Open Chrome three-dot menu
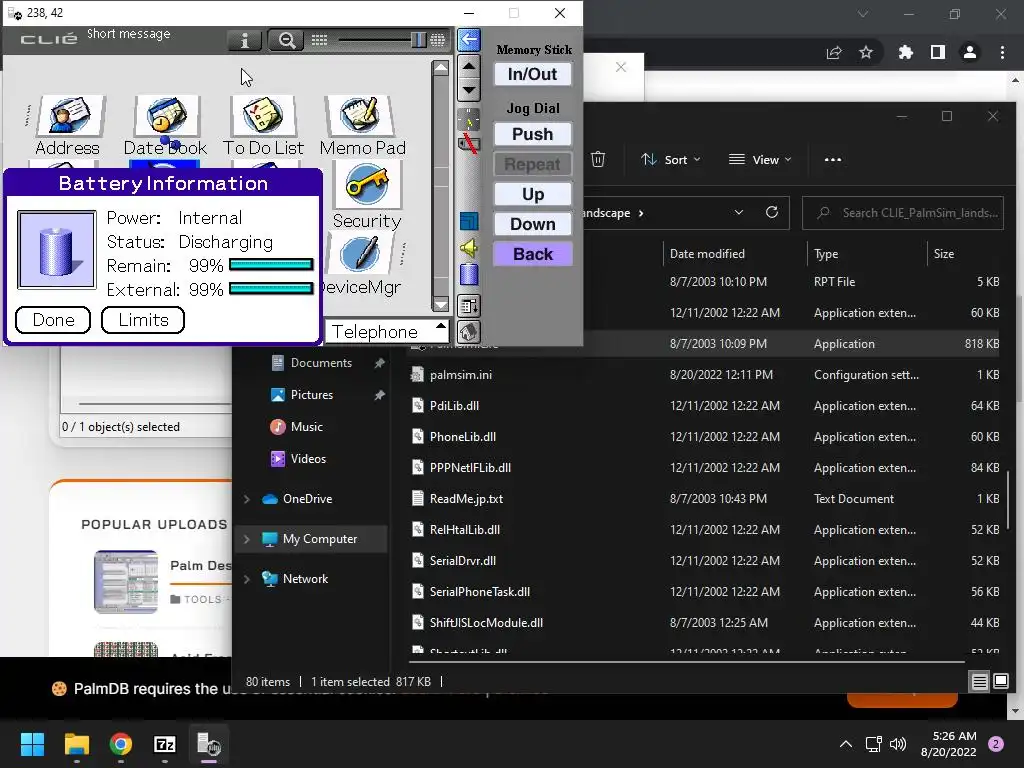1024x768 pixels. [1002, 52]
